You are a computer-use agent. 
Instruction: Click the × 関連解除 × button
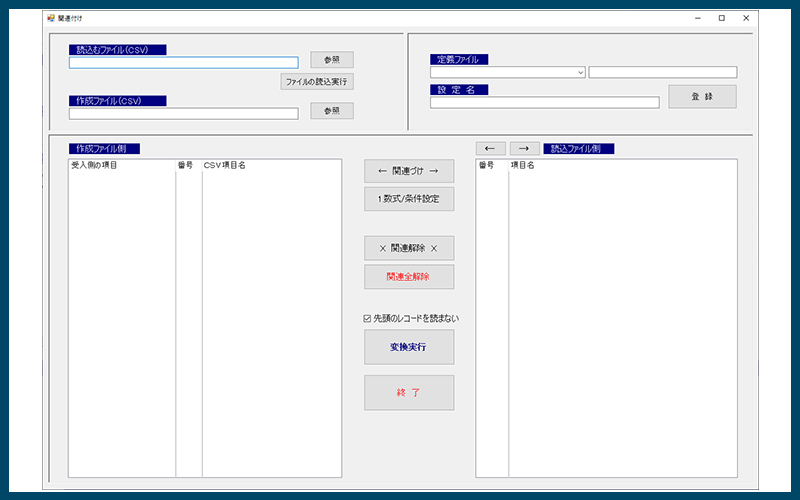click(408, 247)
